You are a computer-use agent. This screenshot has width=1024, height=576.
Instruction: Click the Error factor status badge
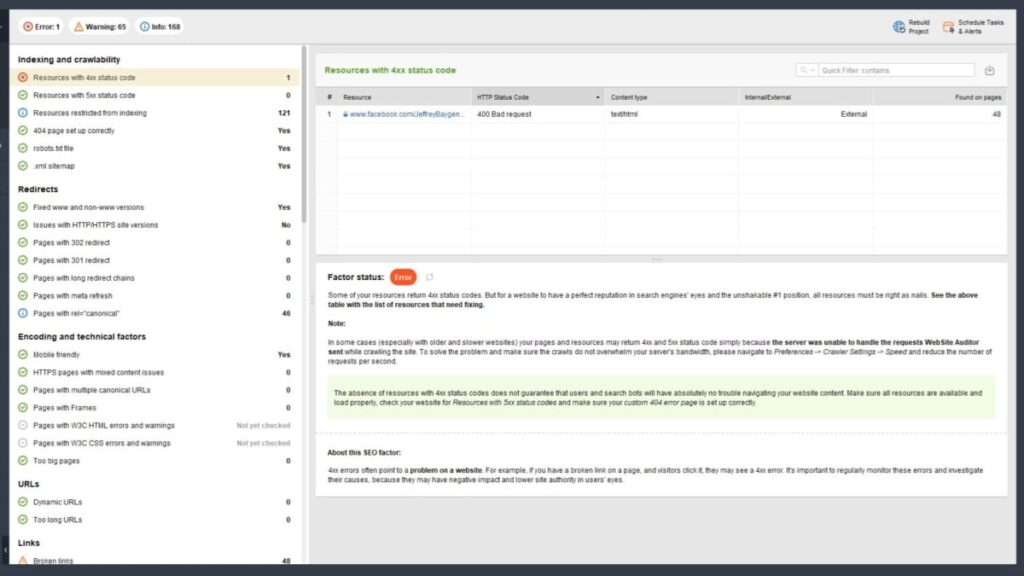[x=403, y=277]
